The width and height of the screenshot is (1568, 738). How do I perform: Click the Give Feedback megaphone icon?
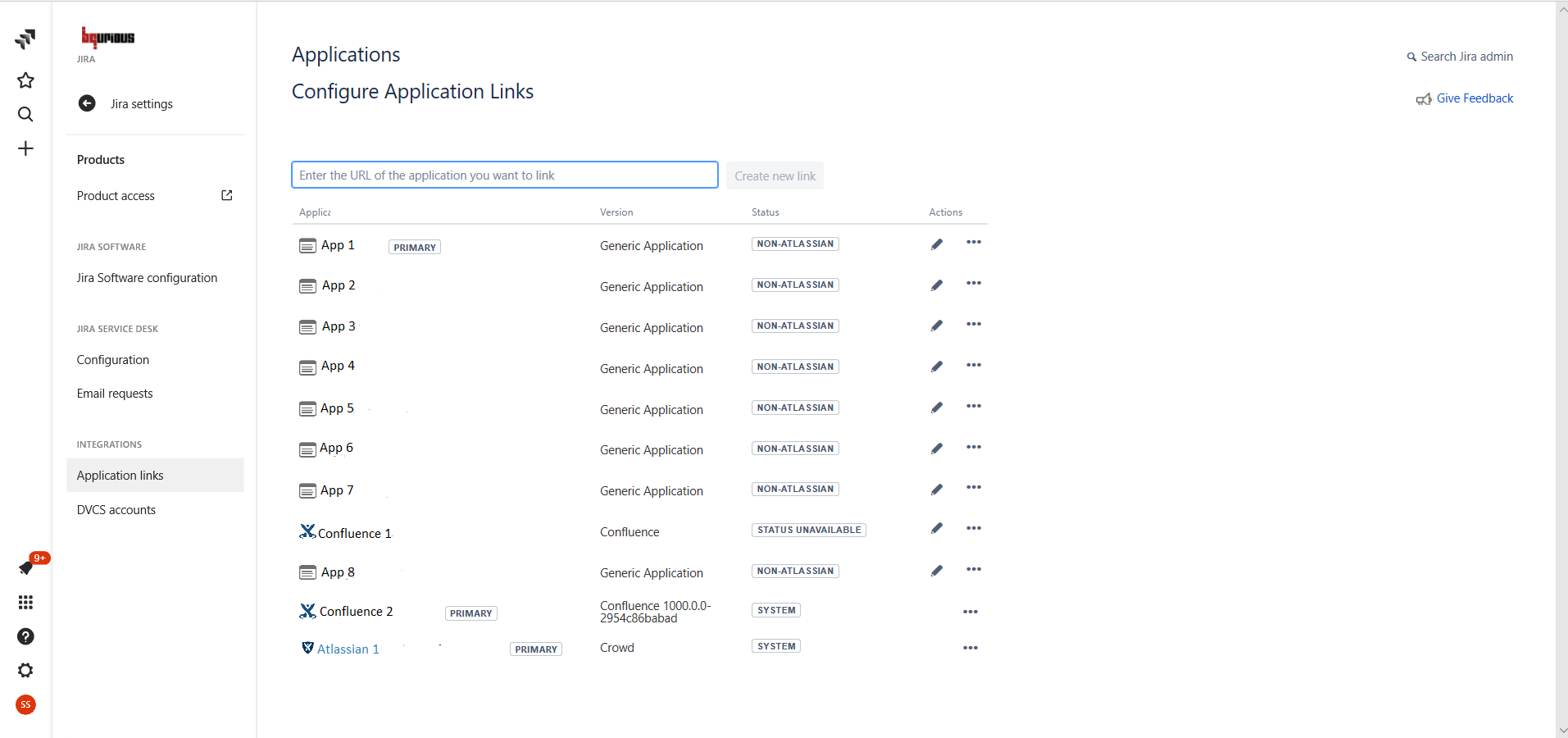coord(1424,99)
